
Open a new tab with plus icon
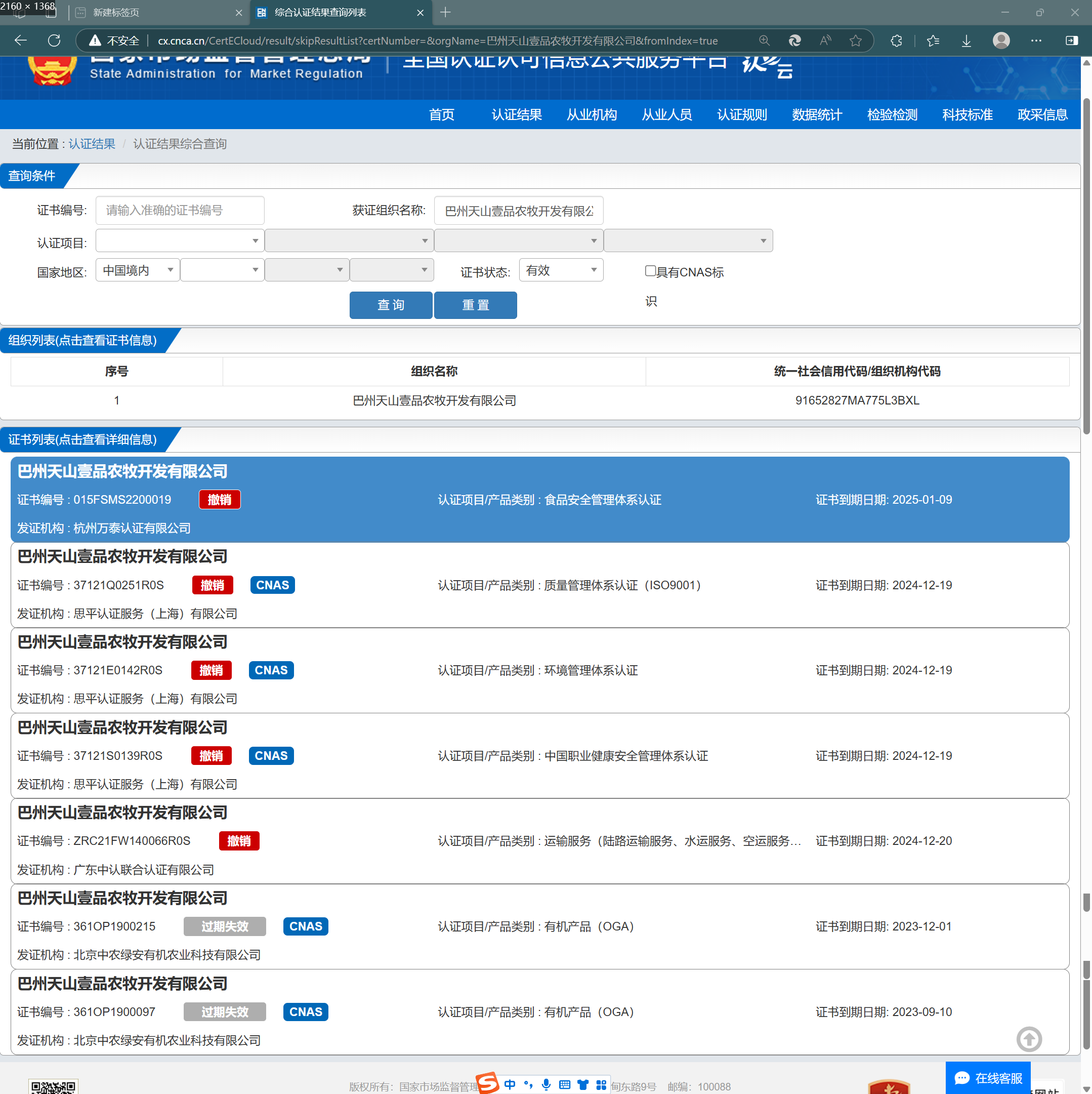(445, 12)
